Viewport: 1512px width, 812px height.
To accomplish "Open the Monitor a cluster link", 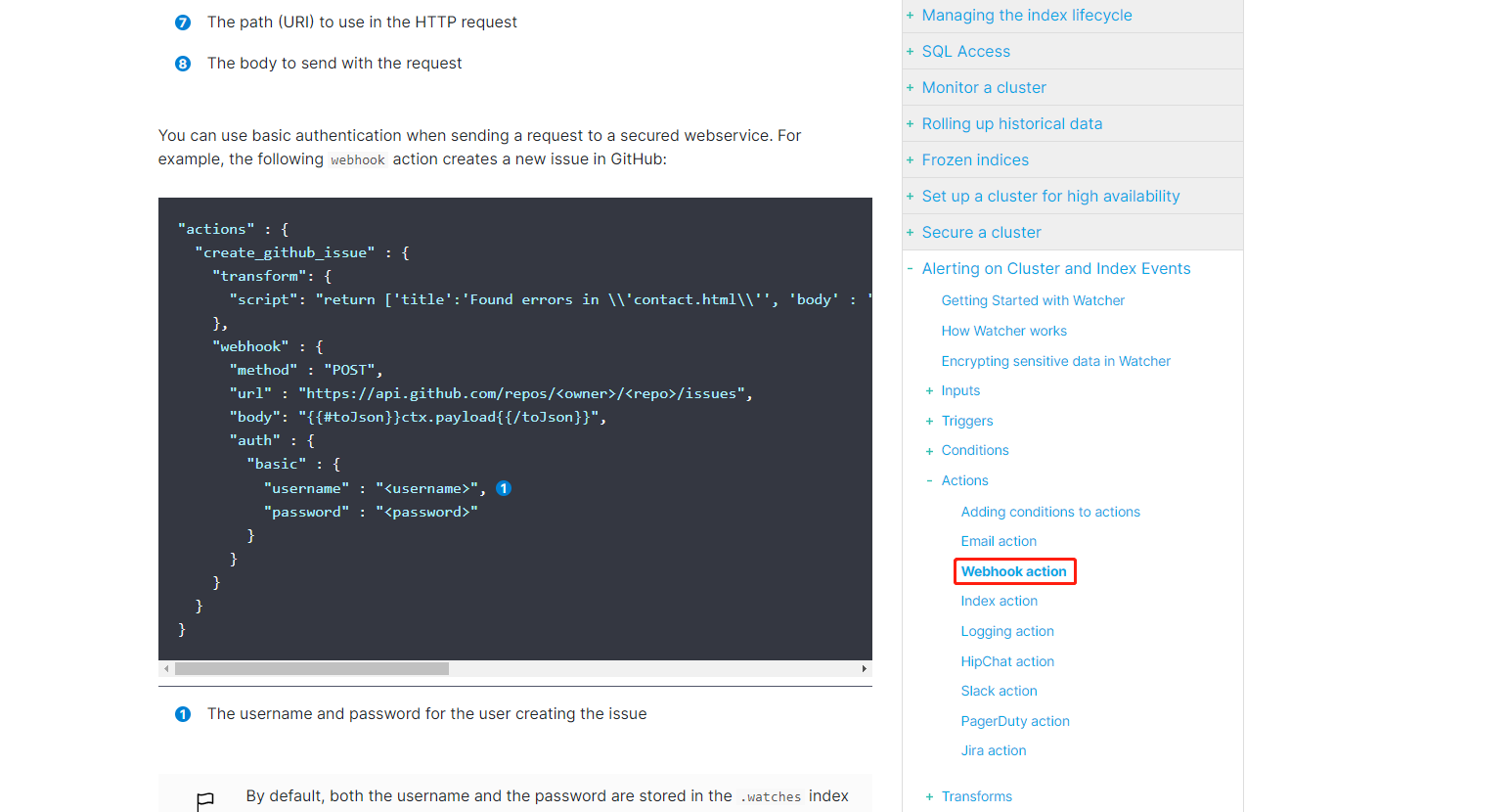I will click(984, 88).
